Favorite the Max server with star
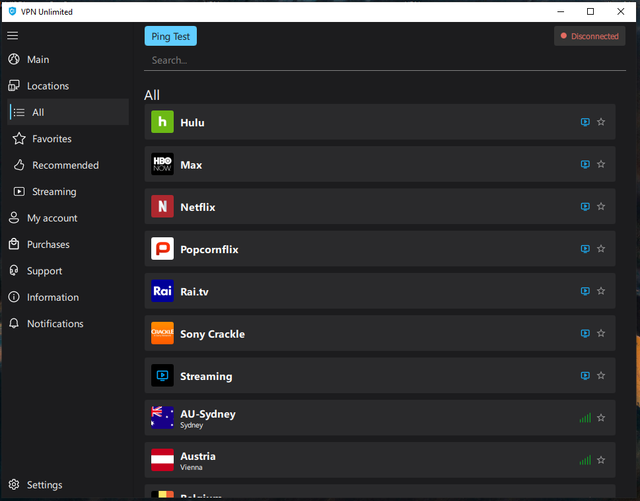 pos(601,164)
